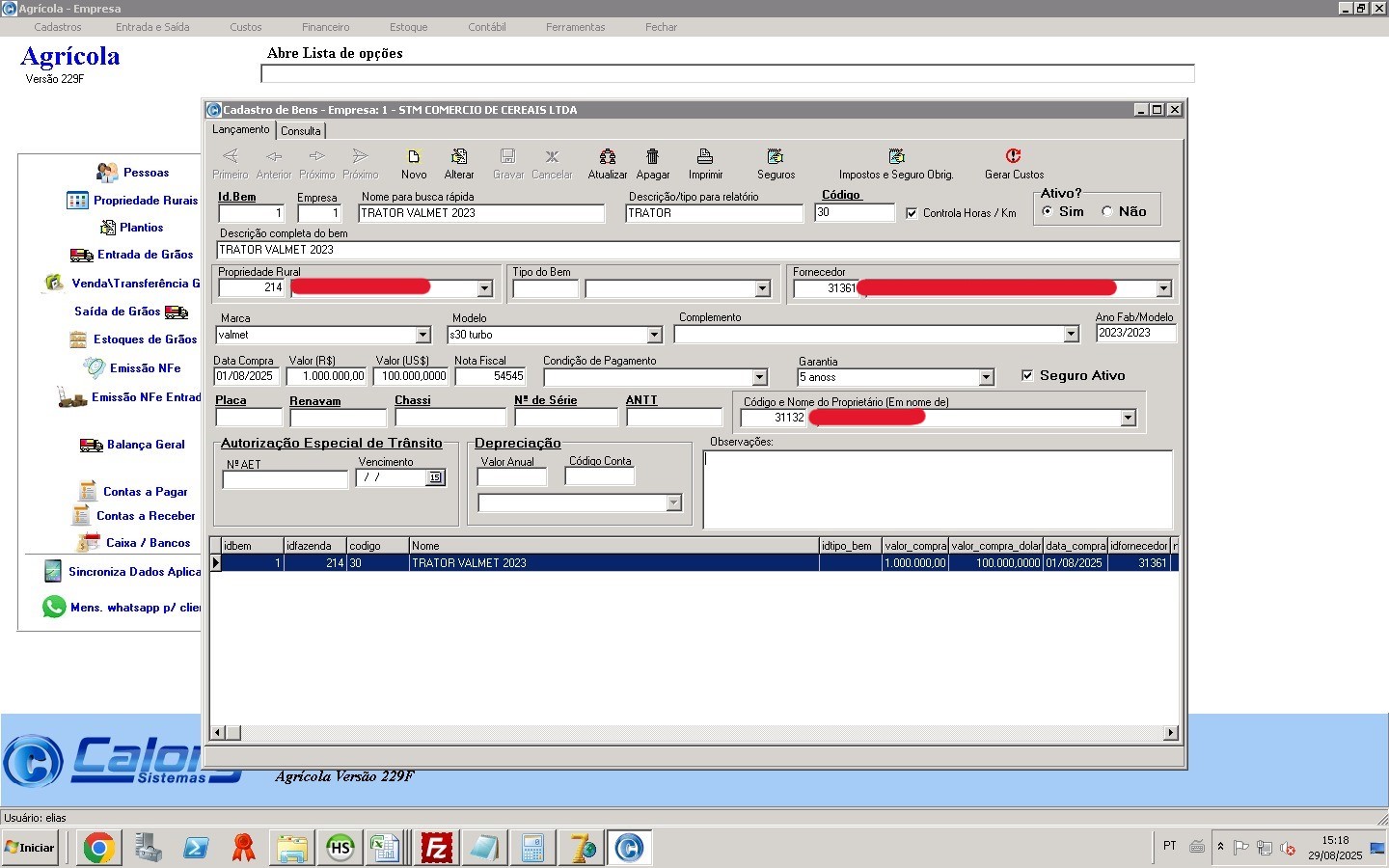
Task: Switch to the Consulta tab
Action: pos(301,131)
